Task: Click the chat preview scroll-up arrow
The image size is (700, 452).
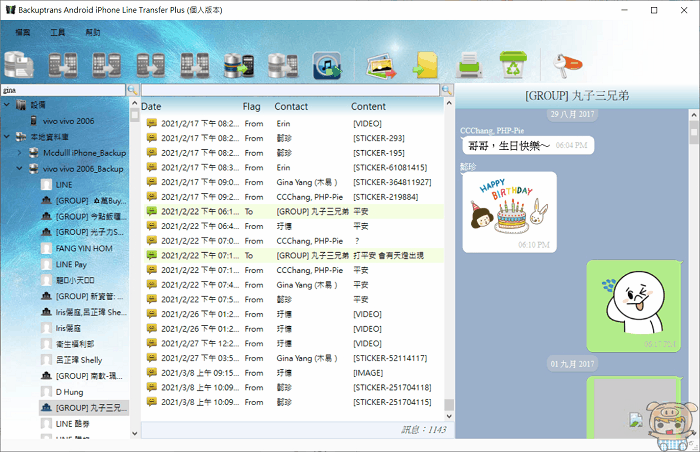Action: pyautogui.click(x=694, y=115)
